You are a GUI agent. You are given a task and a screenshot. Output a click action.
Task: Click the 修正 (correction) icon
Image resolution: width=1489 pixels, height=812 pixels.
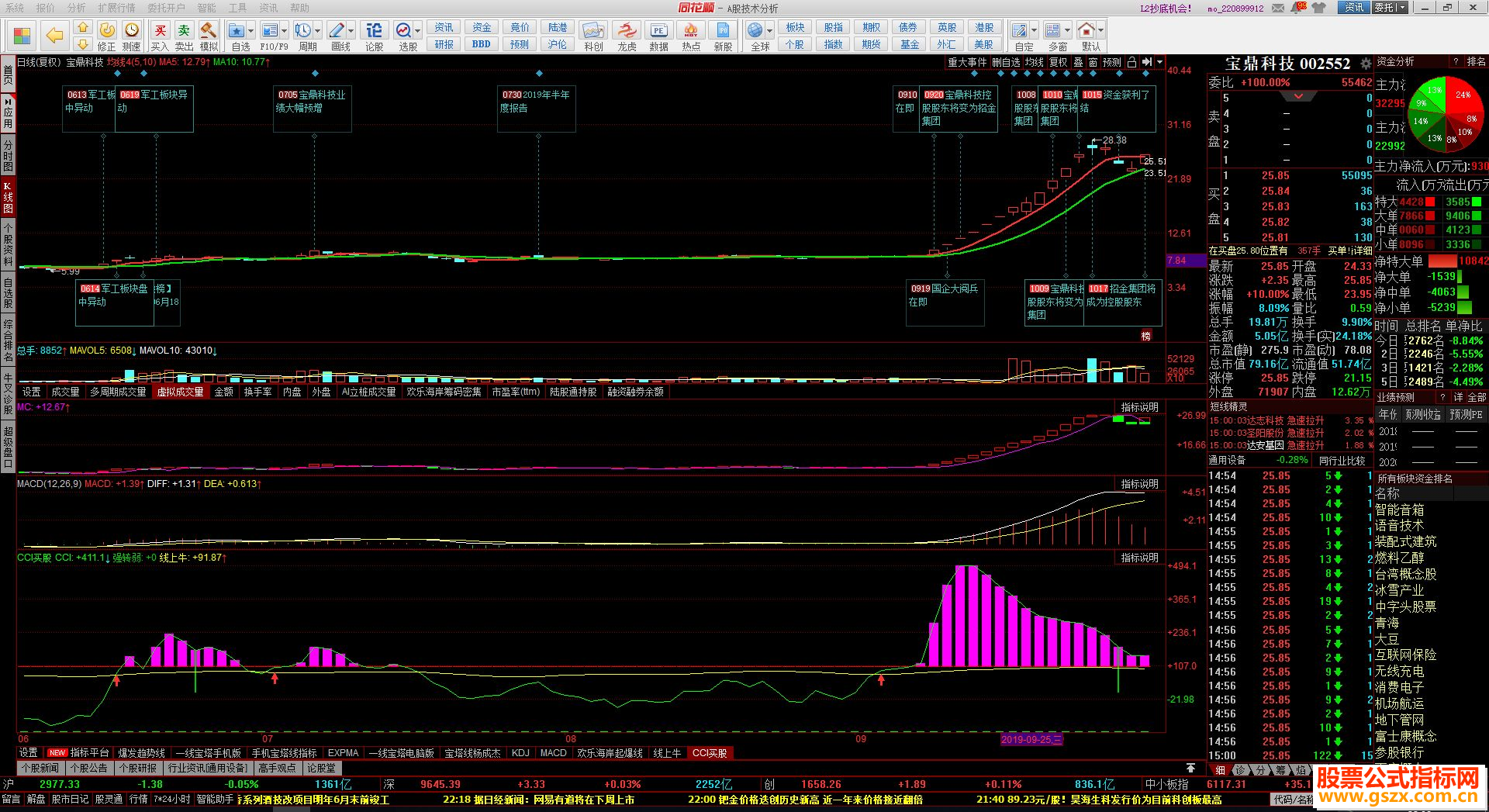(107, 30)
